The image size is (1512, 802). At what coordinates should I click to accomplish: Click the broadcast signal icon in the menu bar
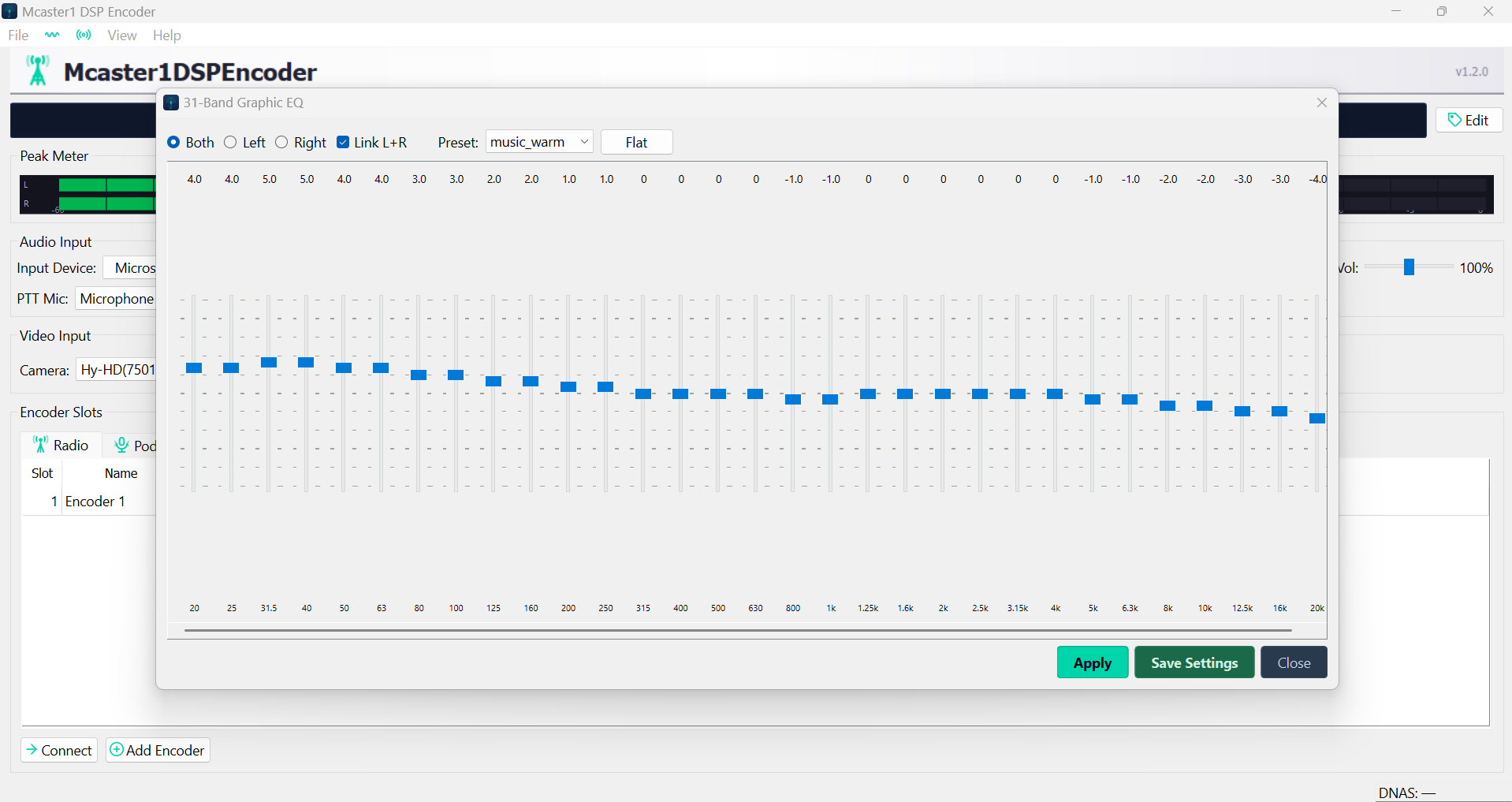83,35
